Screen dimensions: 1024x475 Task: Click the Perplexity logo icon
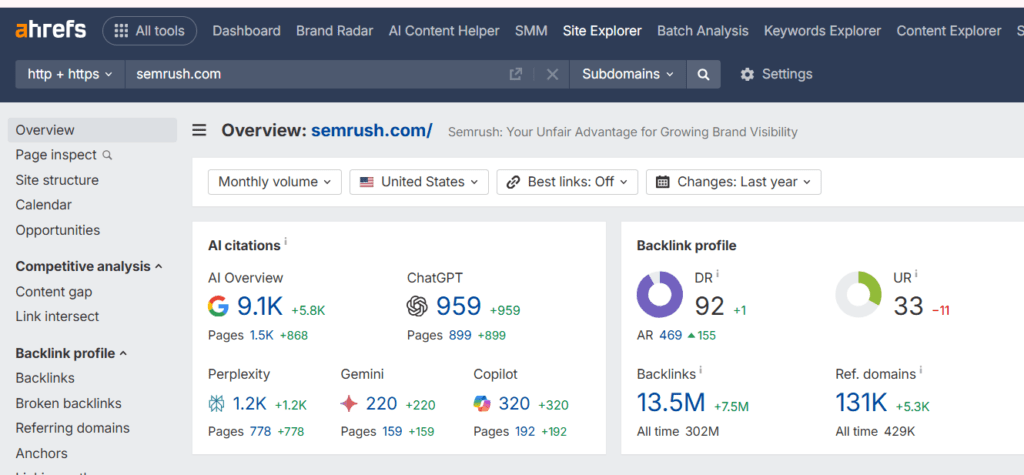pyautogui.click(x=216, y=404)
